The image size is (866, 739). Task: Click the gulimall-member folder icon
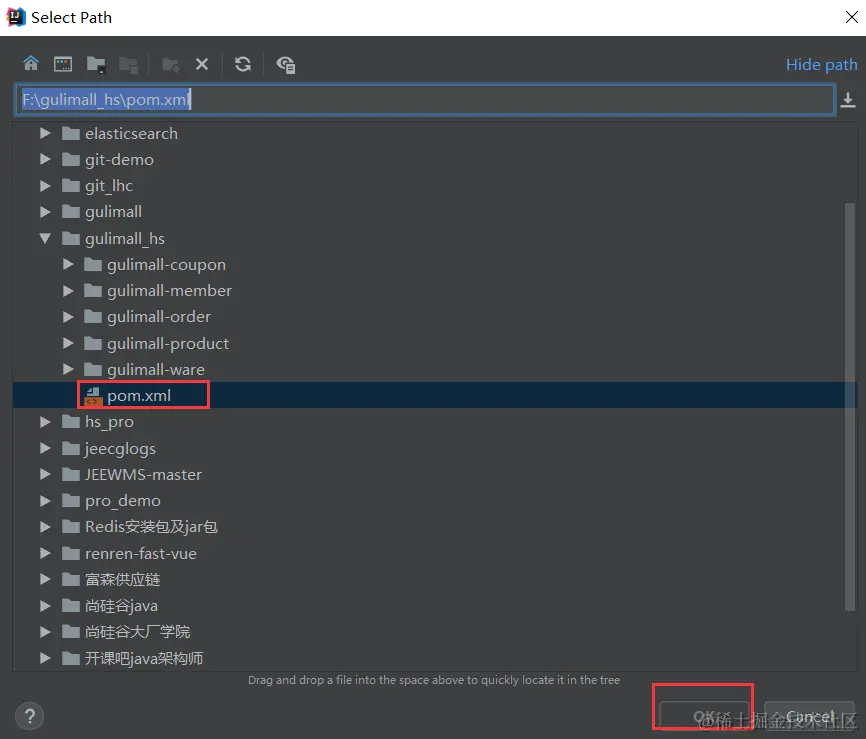pyautogui.click(x=93, y=290)
